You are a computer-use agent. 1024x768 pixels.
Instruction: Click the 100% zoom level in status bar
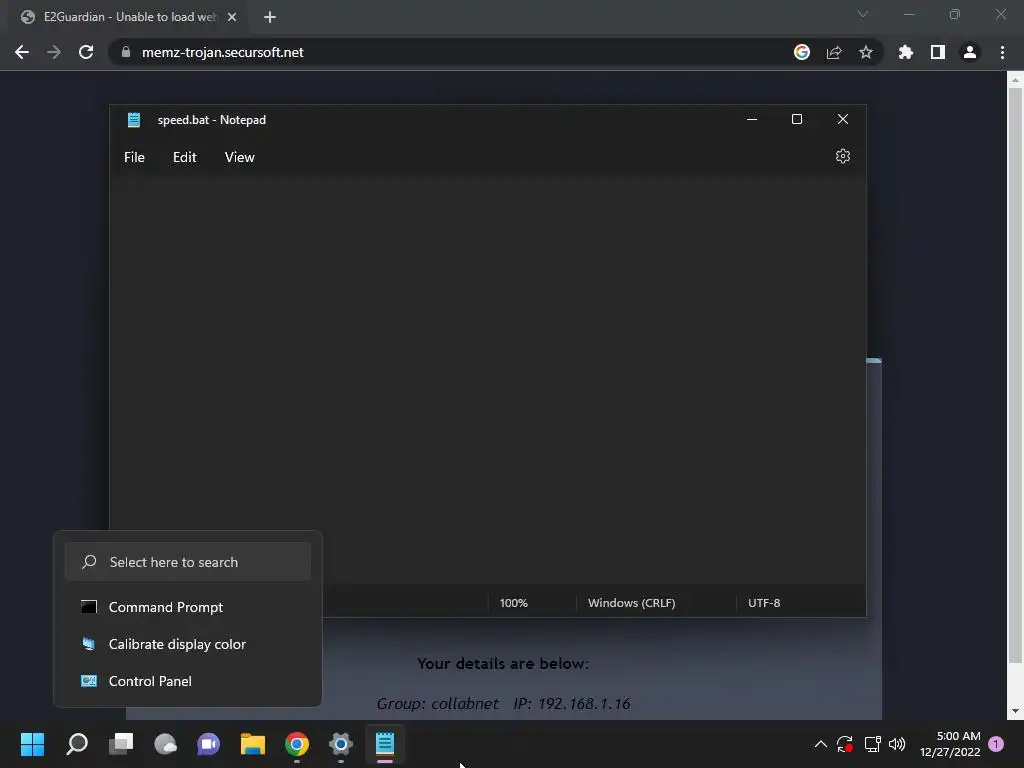[x=513, y=603]
